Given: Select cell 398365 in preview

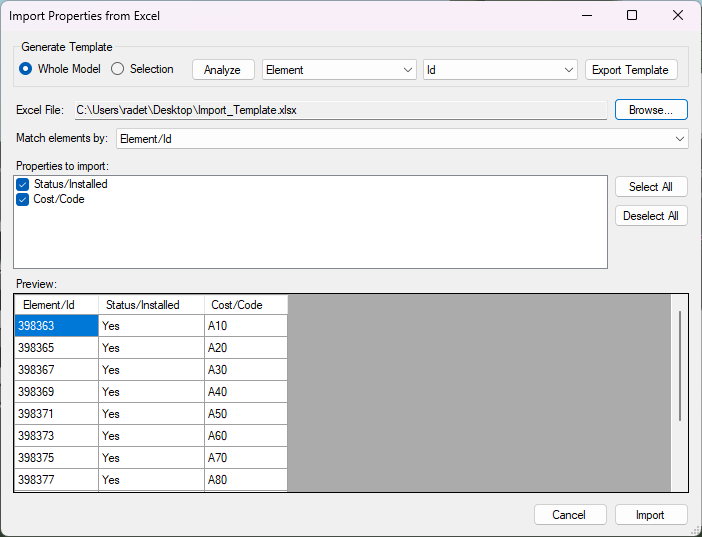Looking at the screenshot, I should coord(56,348).
